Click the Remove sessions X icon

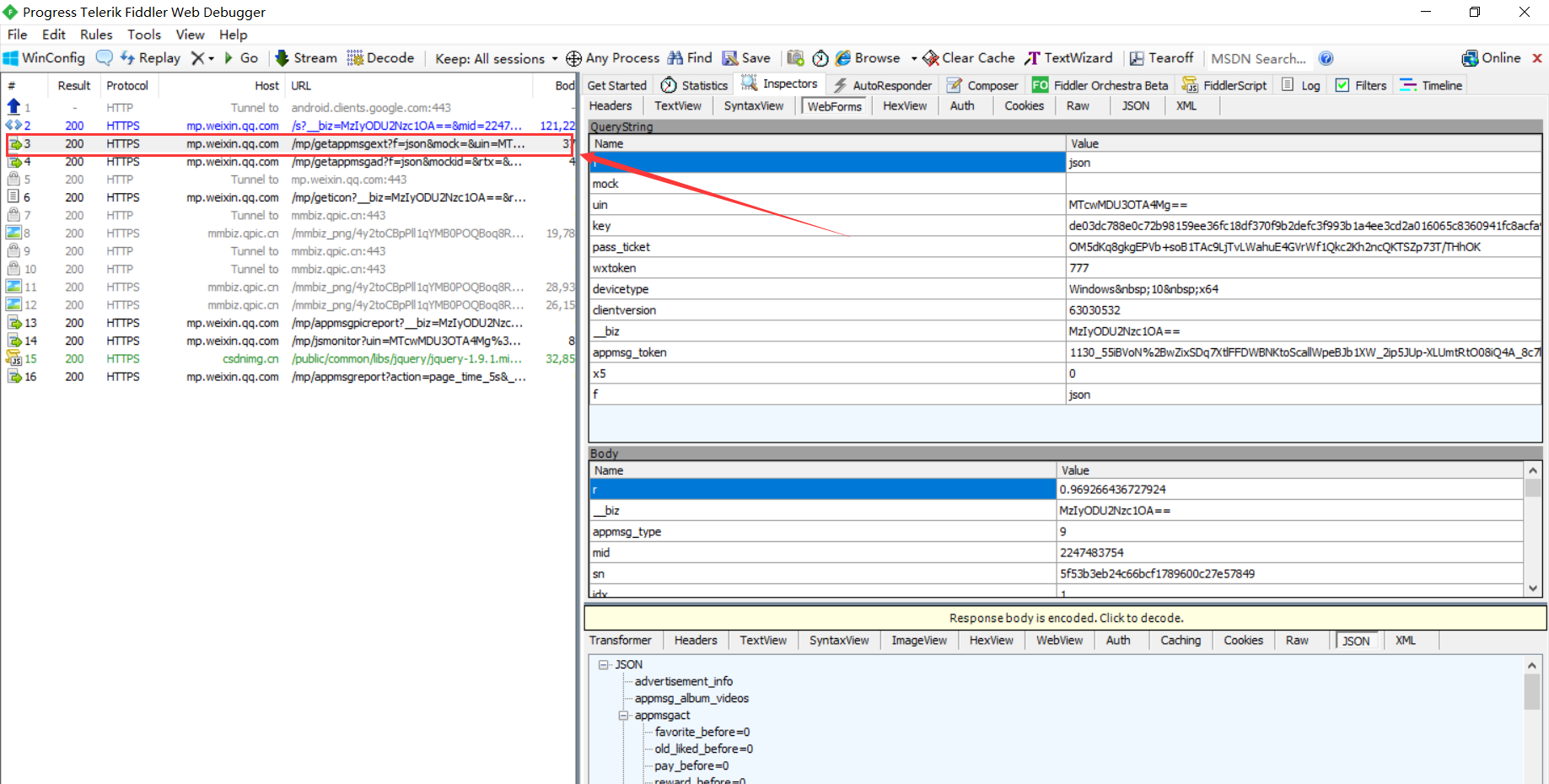197,58
